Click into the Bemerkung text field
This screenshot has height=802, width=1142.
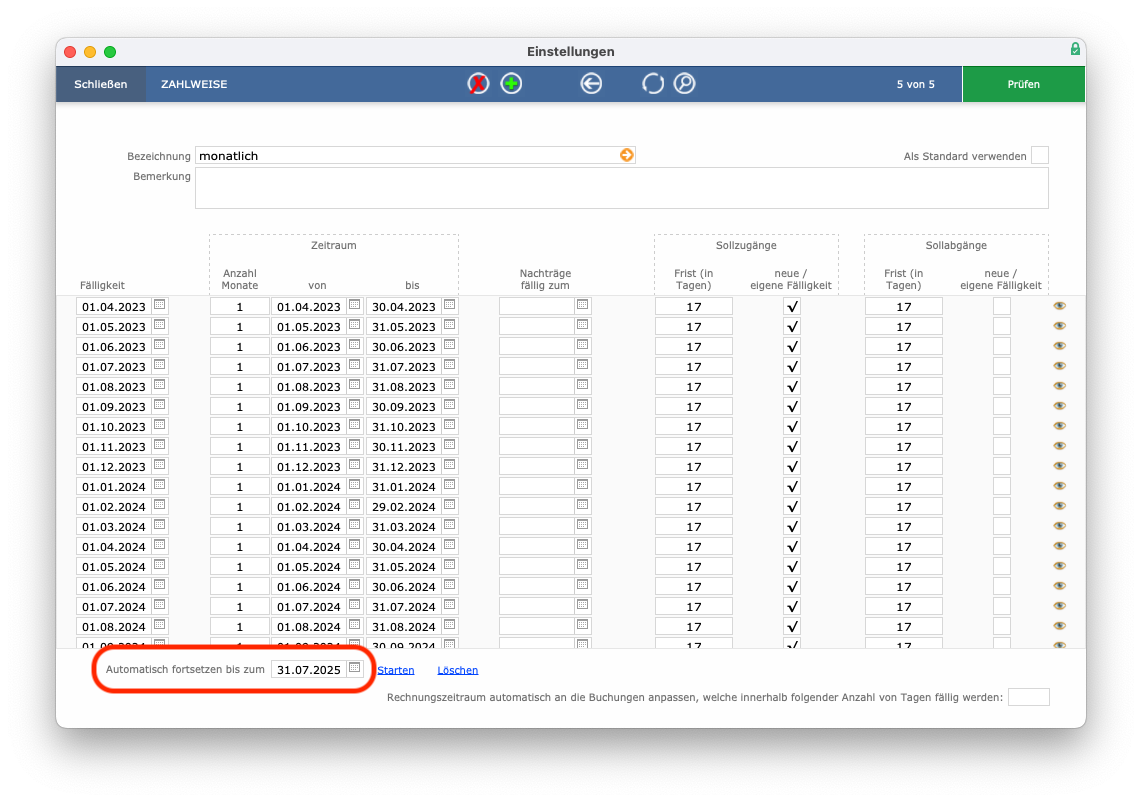coord(622,188)
